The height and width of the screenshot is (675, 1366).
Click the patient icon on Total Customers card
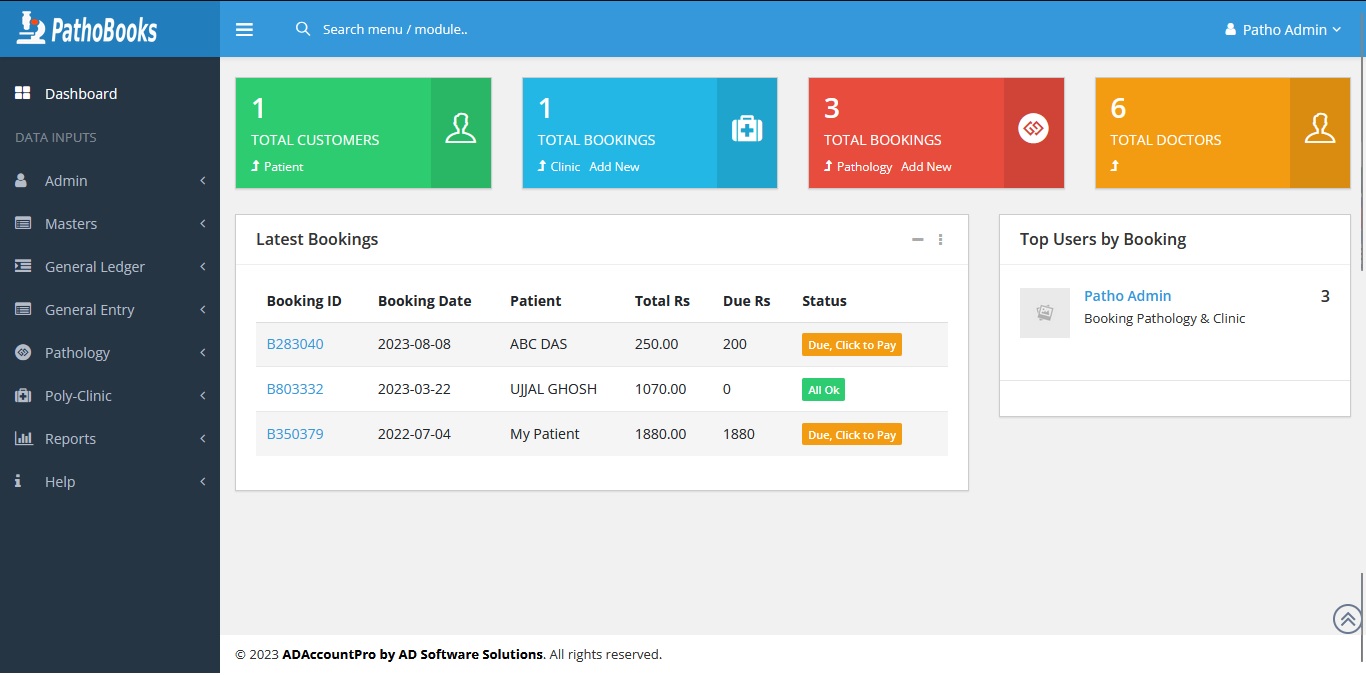click(x=460, y=129)
